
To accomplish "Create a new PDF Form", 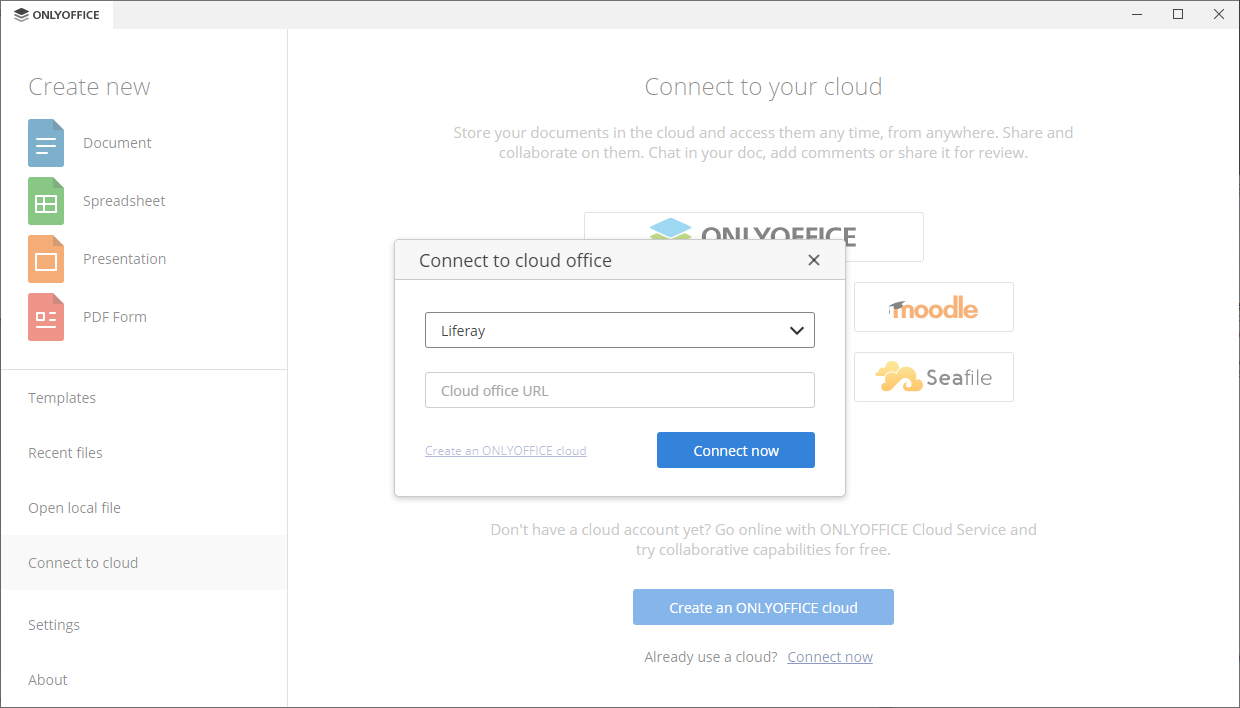I will (114, 316).
